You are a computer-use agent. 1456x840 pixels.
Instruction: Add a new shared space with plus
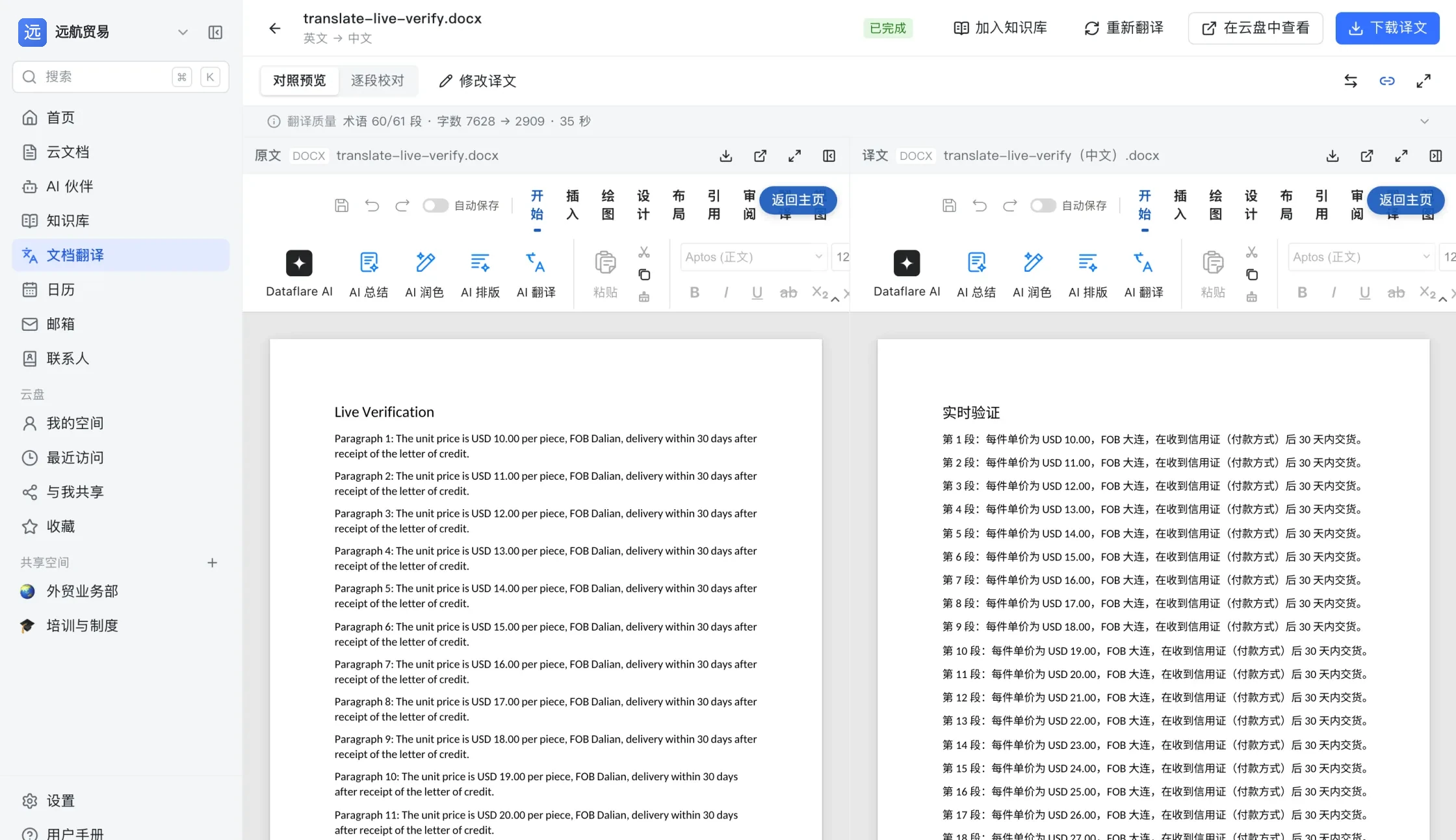coord(212,562)
